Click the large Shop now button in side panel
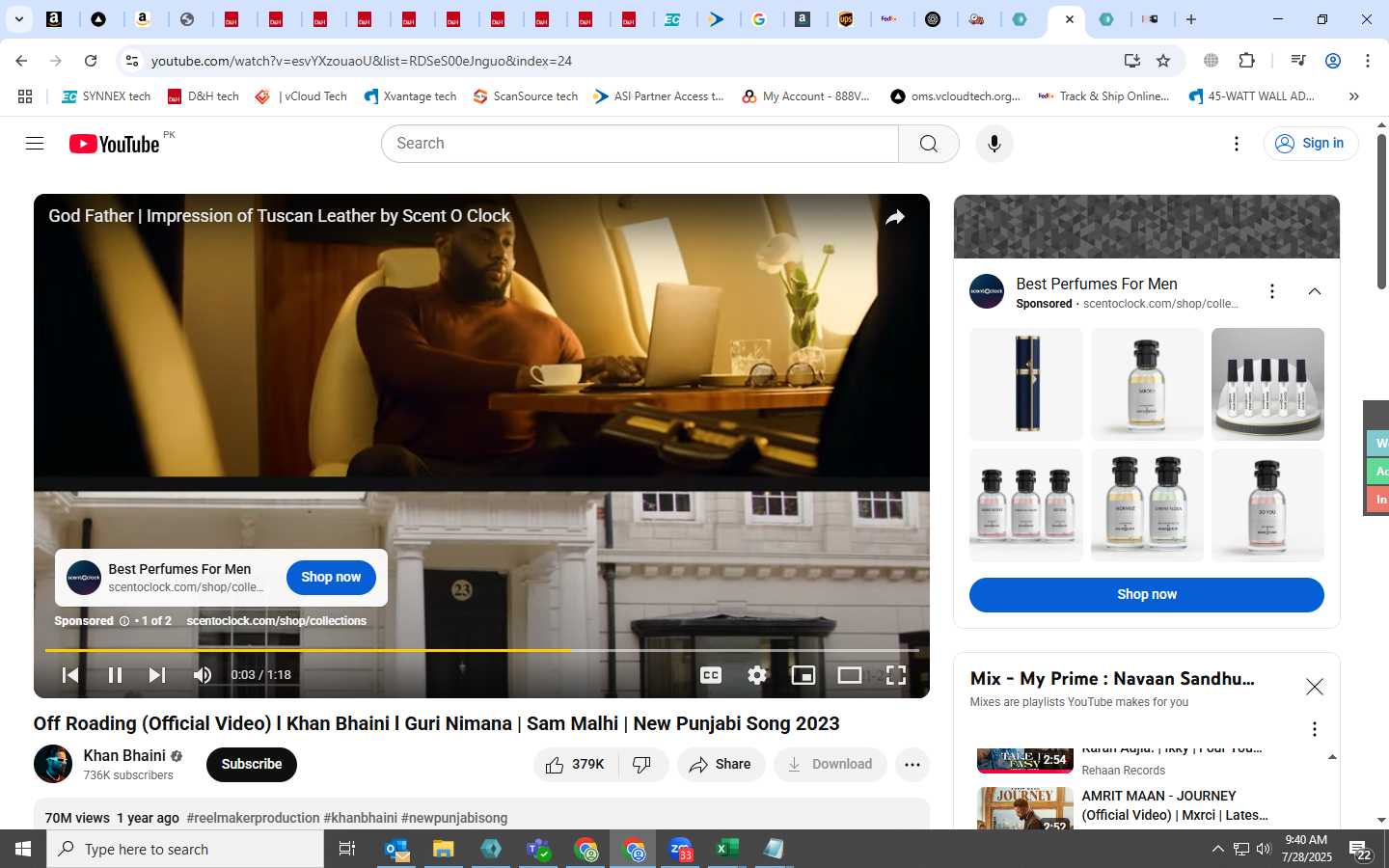 (1147, 595)
